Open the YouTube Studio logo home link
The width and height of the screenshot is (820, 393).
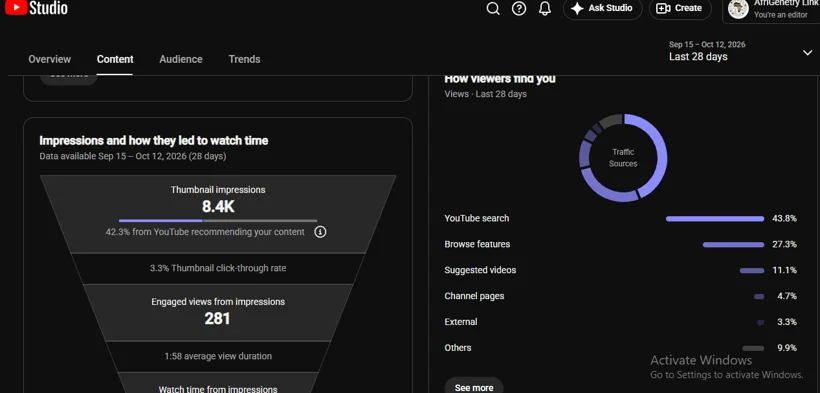click(x=36, y=7)
